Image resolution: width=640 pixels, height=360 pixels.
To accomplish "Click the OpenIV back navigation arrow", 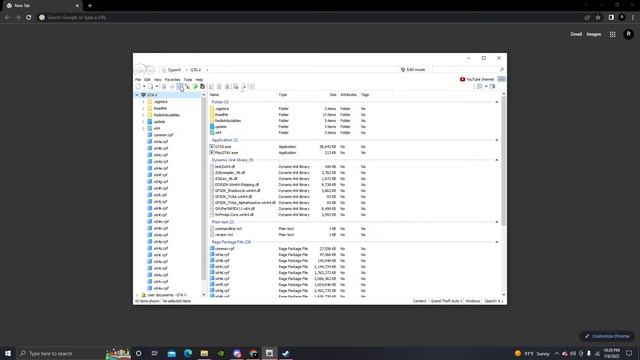I will (x=140, y=70).
